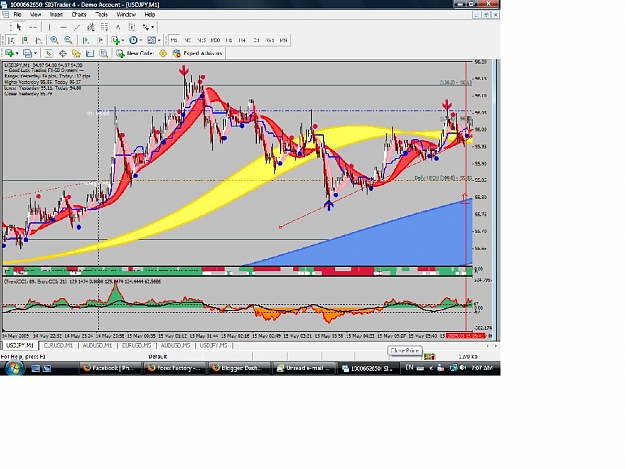625x469 pixels.
Task: Switch to the EURUSD,M1 chart tab
Action: click(58, 345)
